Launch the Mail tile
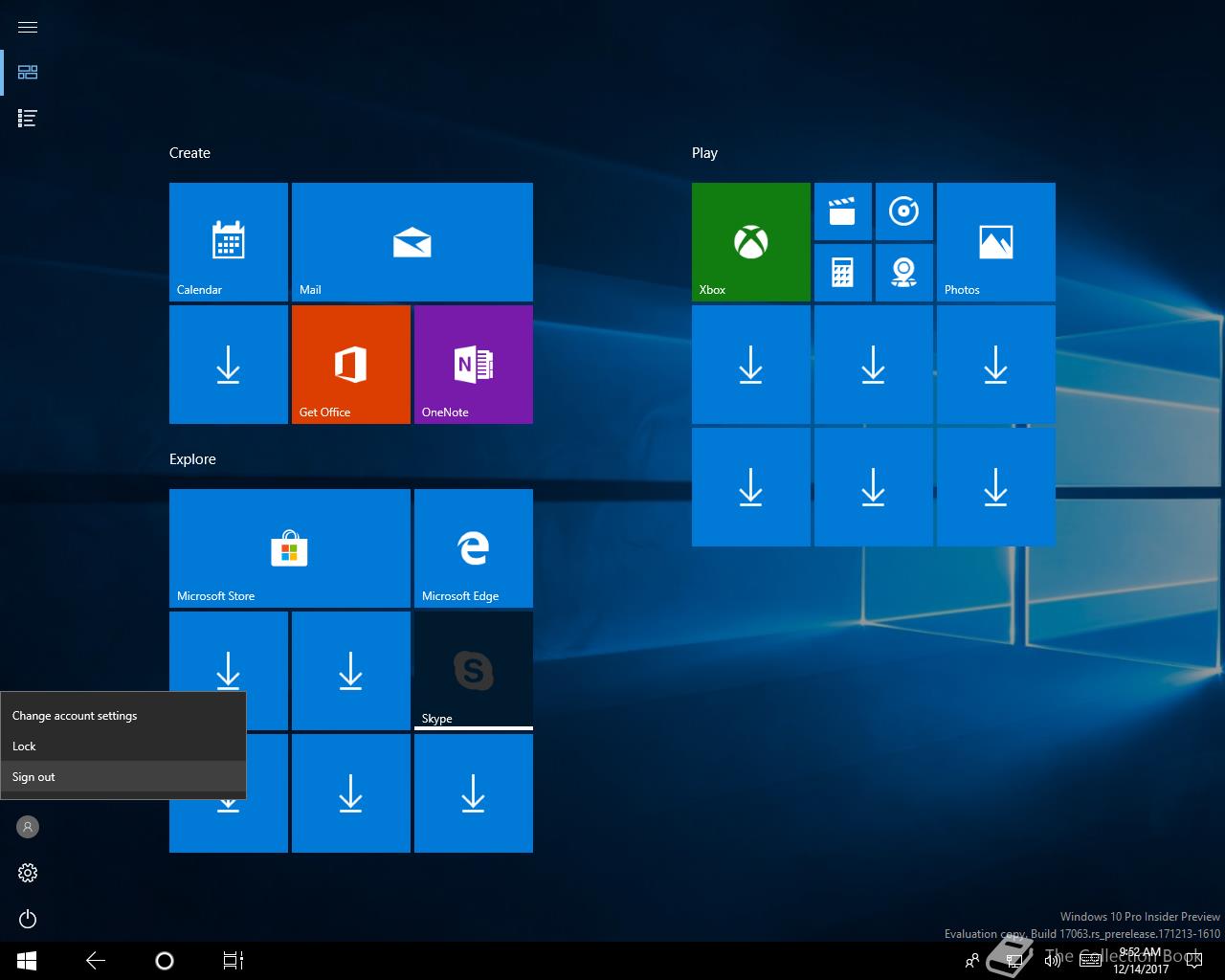Viewport: 1225px width, 980px height. [412, 242]
